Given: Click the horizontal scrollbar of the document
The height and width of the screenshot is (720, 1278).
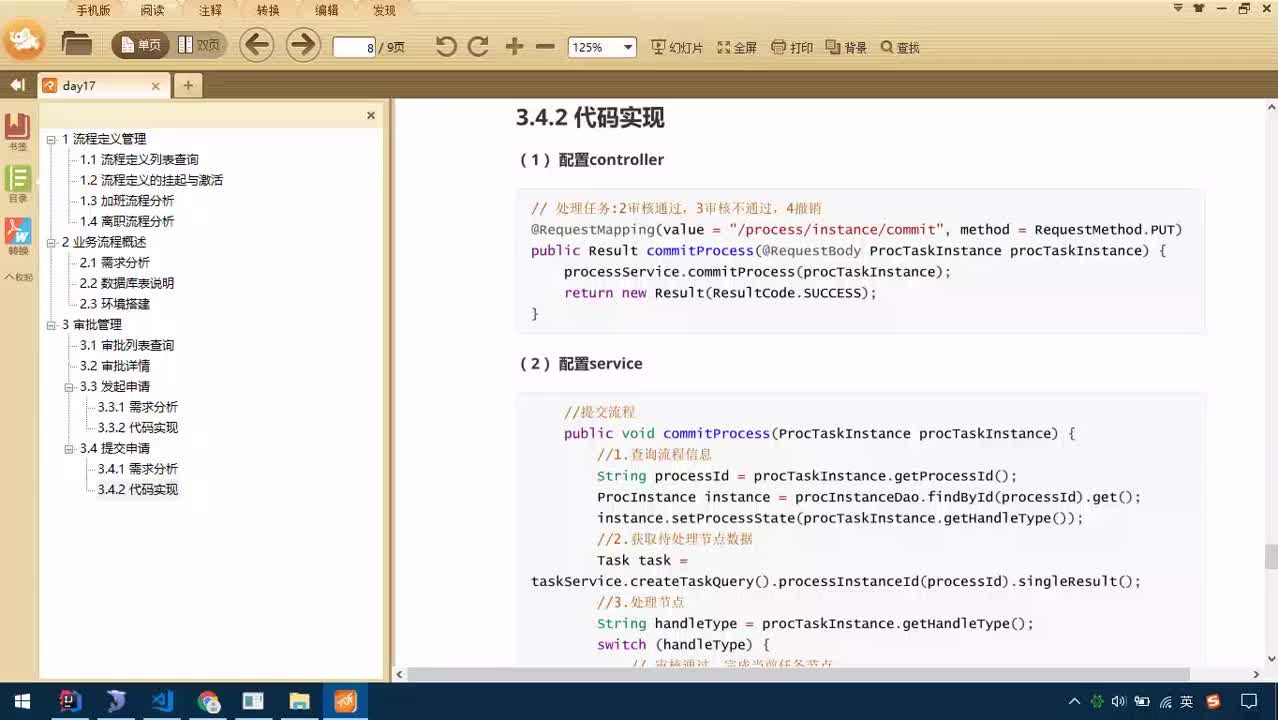Looking at the screenshot, I should pyautogui.click(x=799, y=674).
